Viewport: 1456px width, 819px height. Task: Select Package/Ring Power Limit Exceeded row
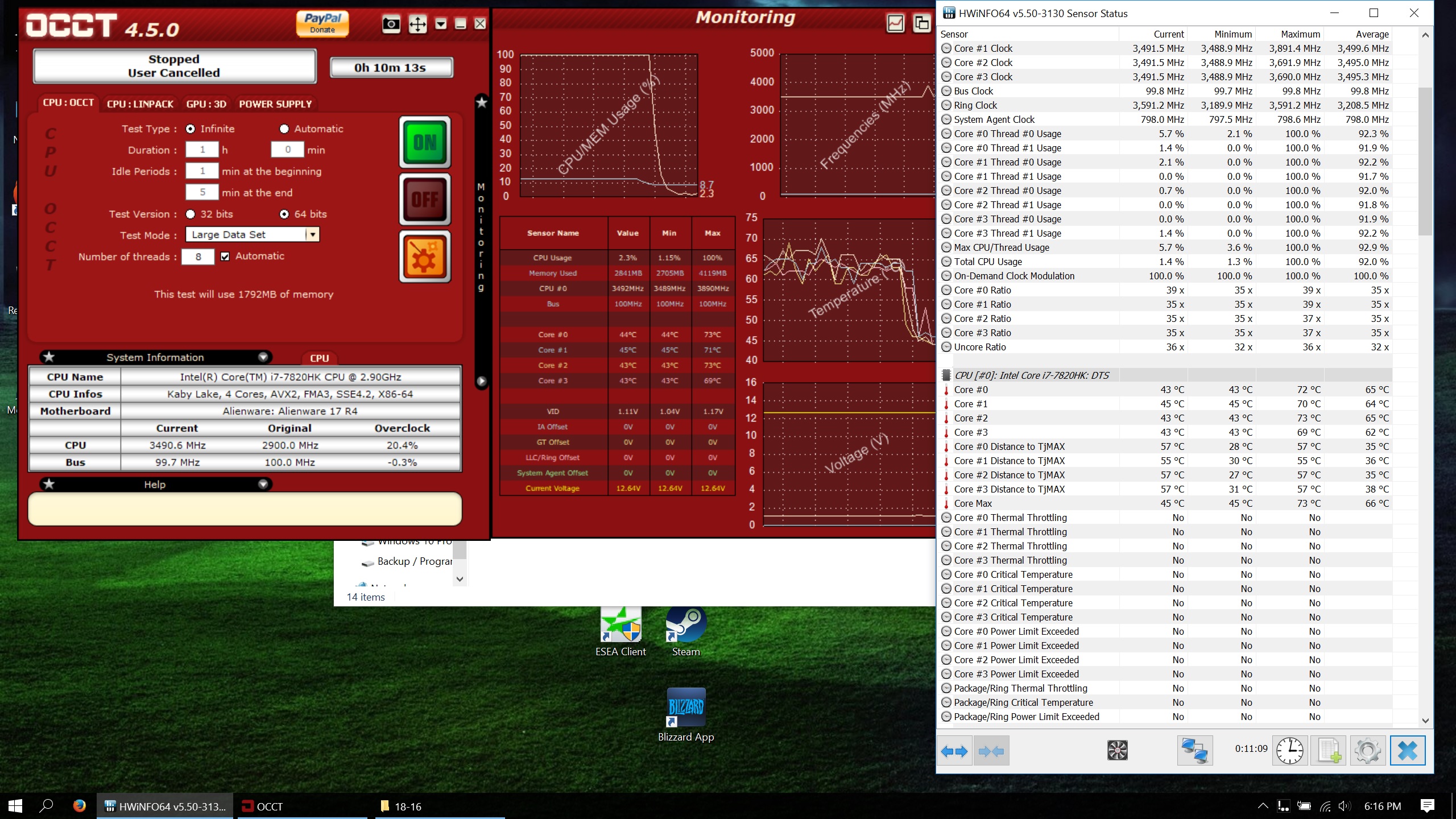[1165, 717]
